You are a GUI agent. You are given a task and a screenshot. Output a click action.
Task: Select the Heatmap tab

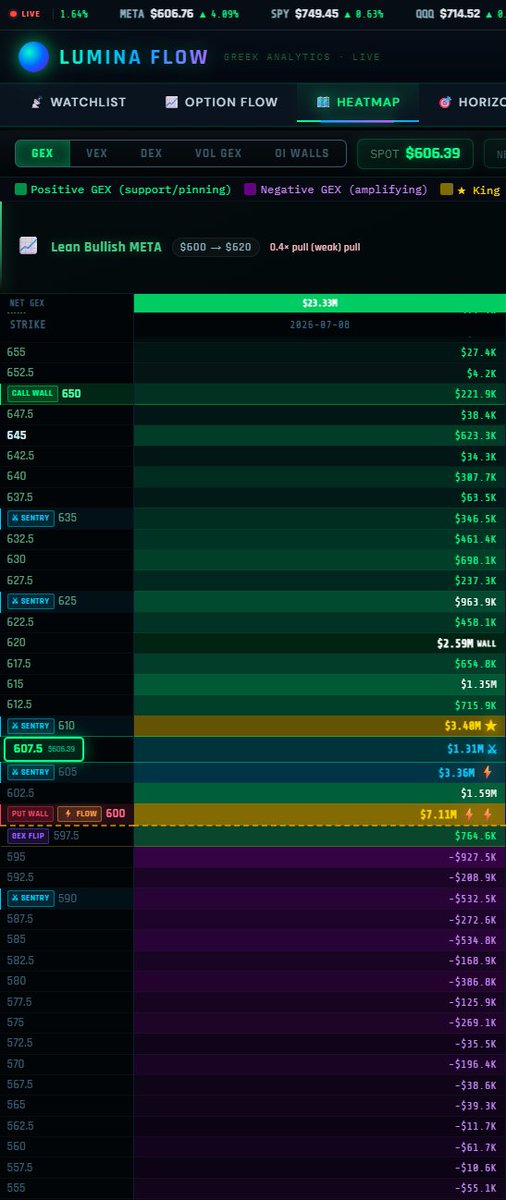tap(357, 102)
